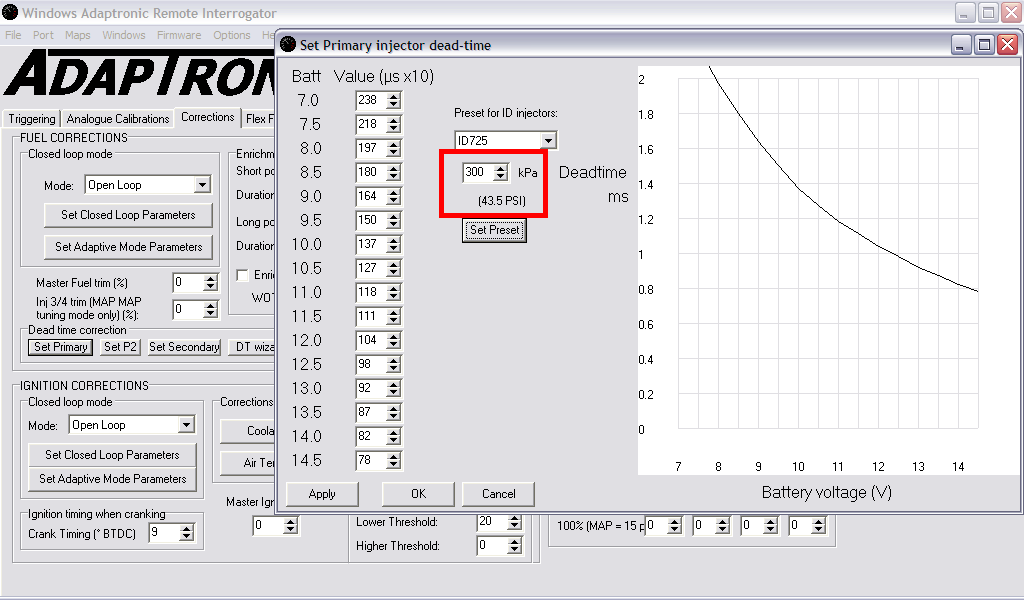Viewport: 1024px width, 600px height.
Task: Open the ID injectors preset dropdown
Action: point(547,141)
